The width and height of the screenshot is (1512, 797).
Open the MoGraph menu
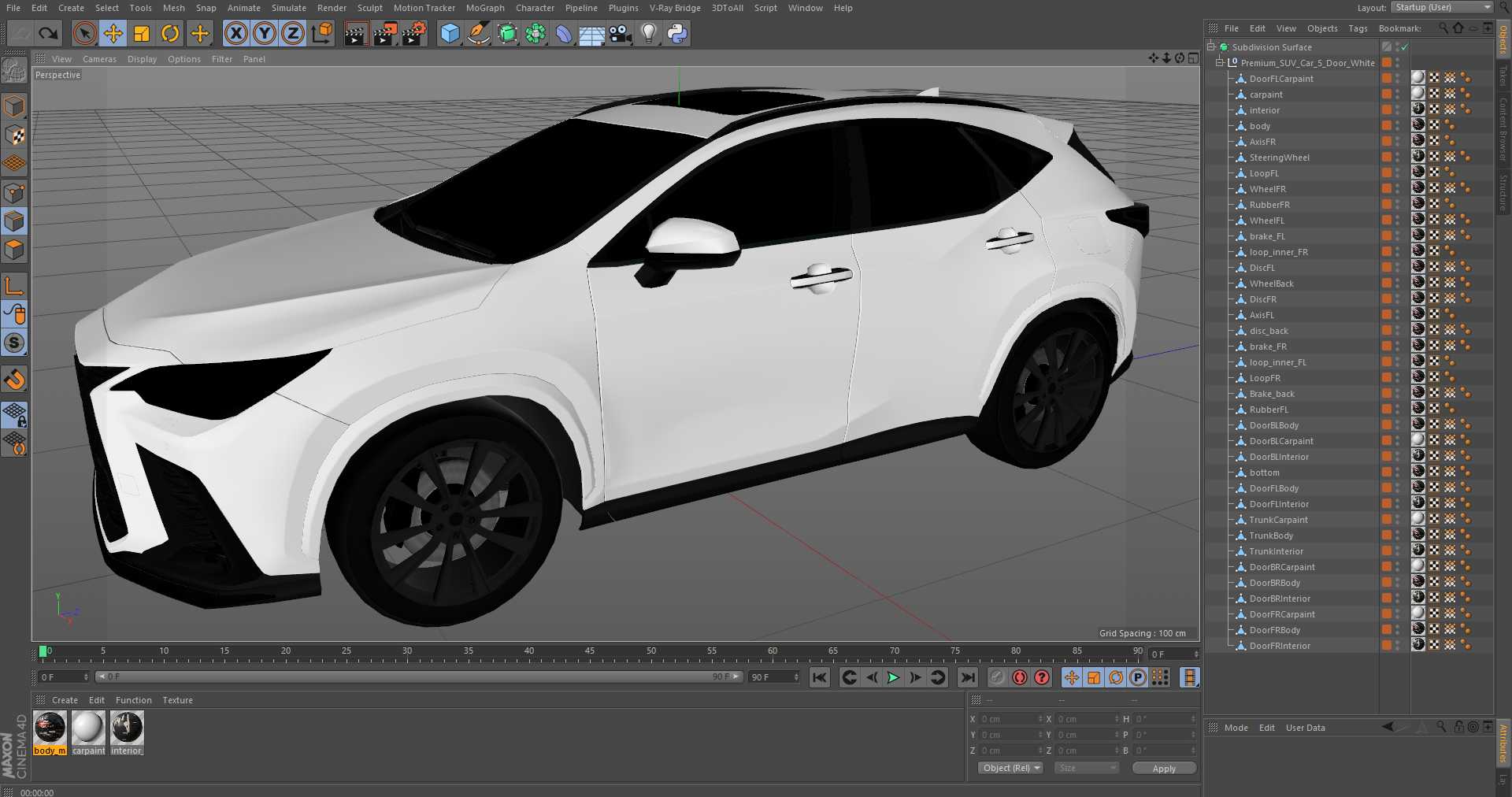(x=484, y=8)
